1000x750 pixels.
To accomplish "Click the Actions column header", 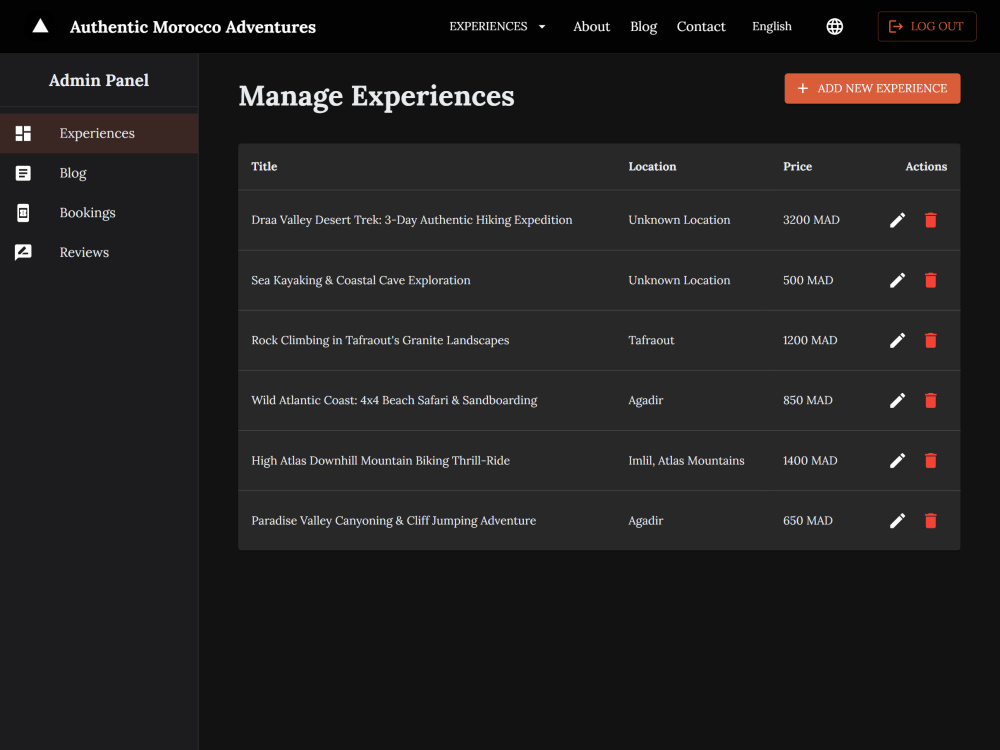I will [926, 166].
